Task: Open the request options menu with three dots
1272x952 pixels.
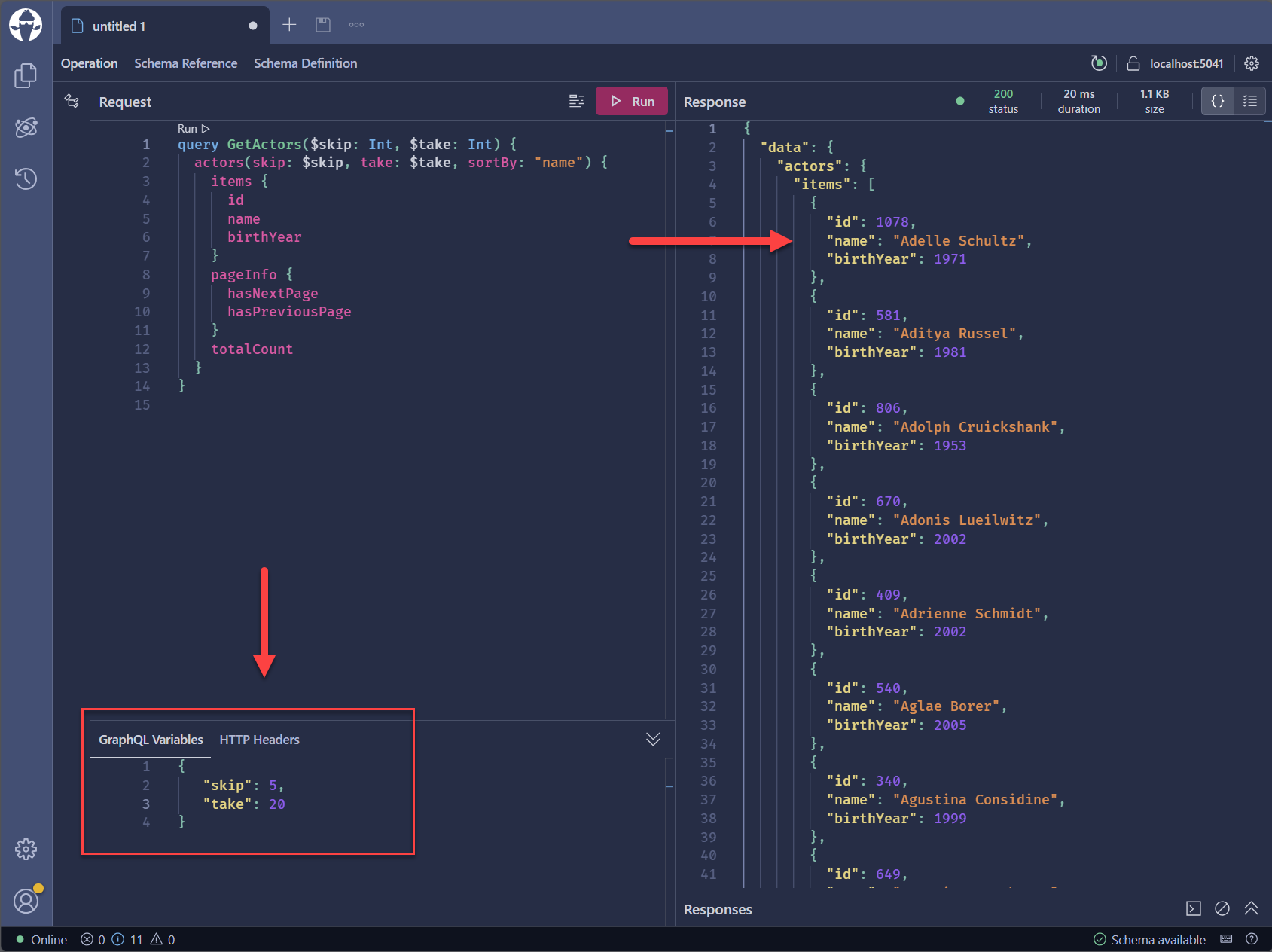Action: (x=356, y=24)
